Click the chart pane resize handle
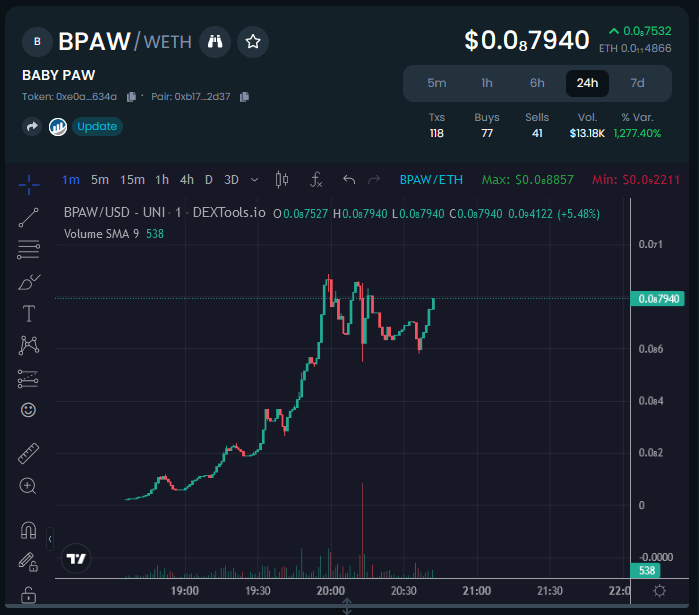The width and height of the screenshot is (699, 615). [x=347, y=607]
